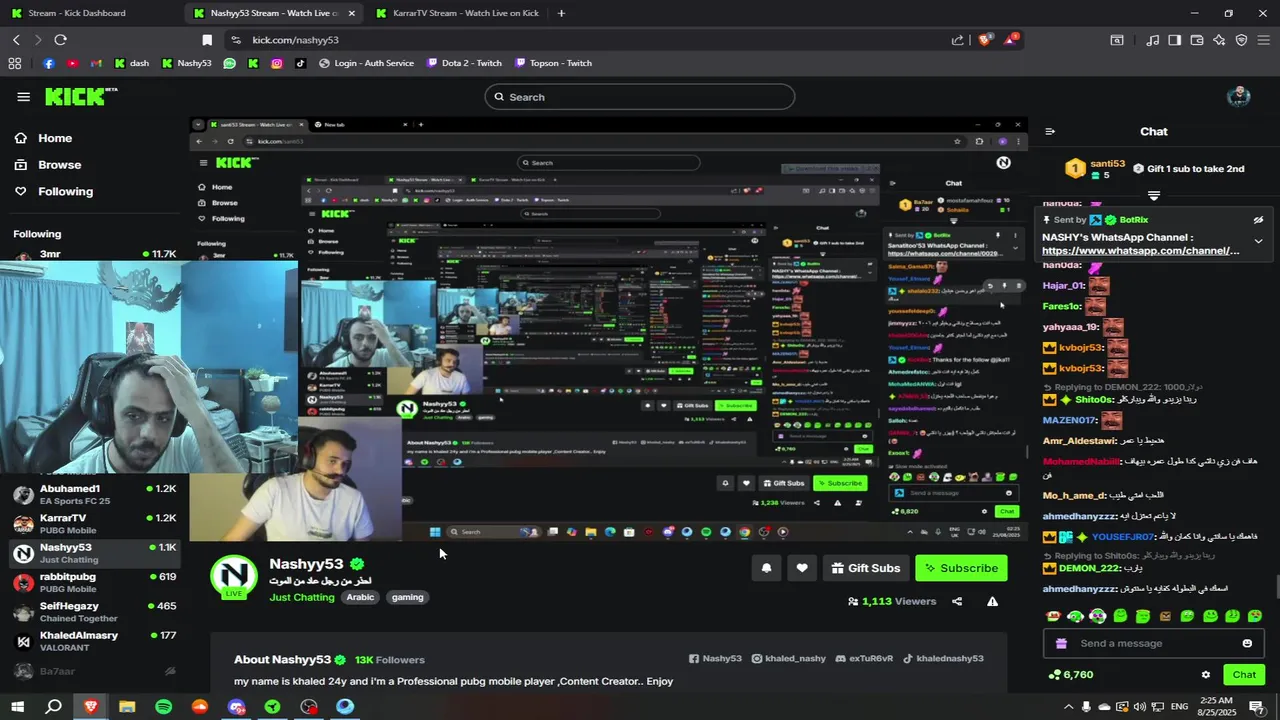Viewport: 1280px width, 720px height.
Task: Open Brave Shields lion icon
Action: coord(985,40)
